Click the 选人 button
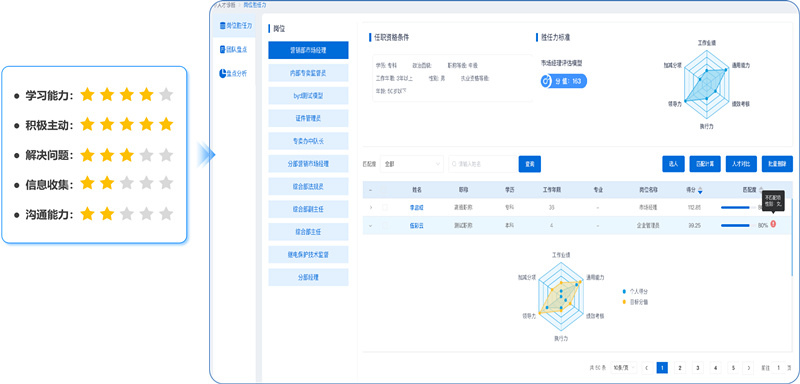Screen dimensions: 800x384 673,164
